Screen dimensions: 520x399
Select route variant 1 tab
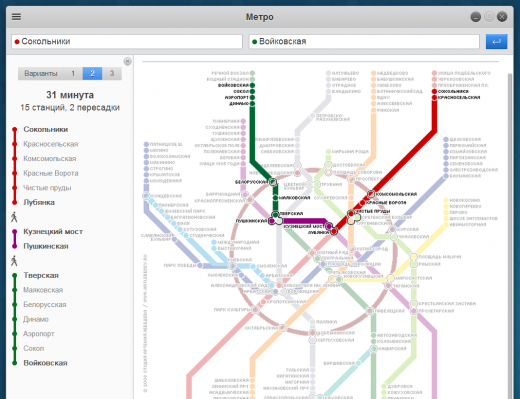tap(73, 73)
